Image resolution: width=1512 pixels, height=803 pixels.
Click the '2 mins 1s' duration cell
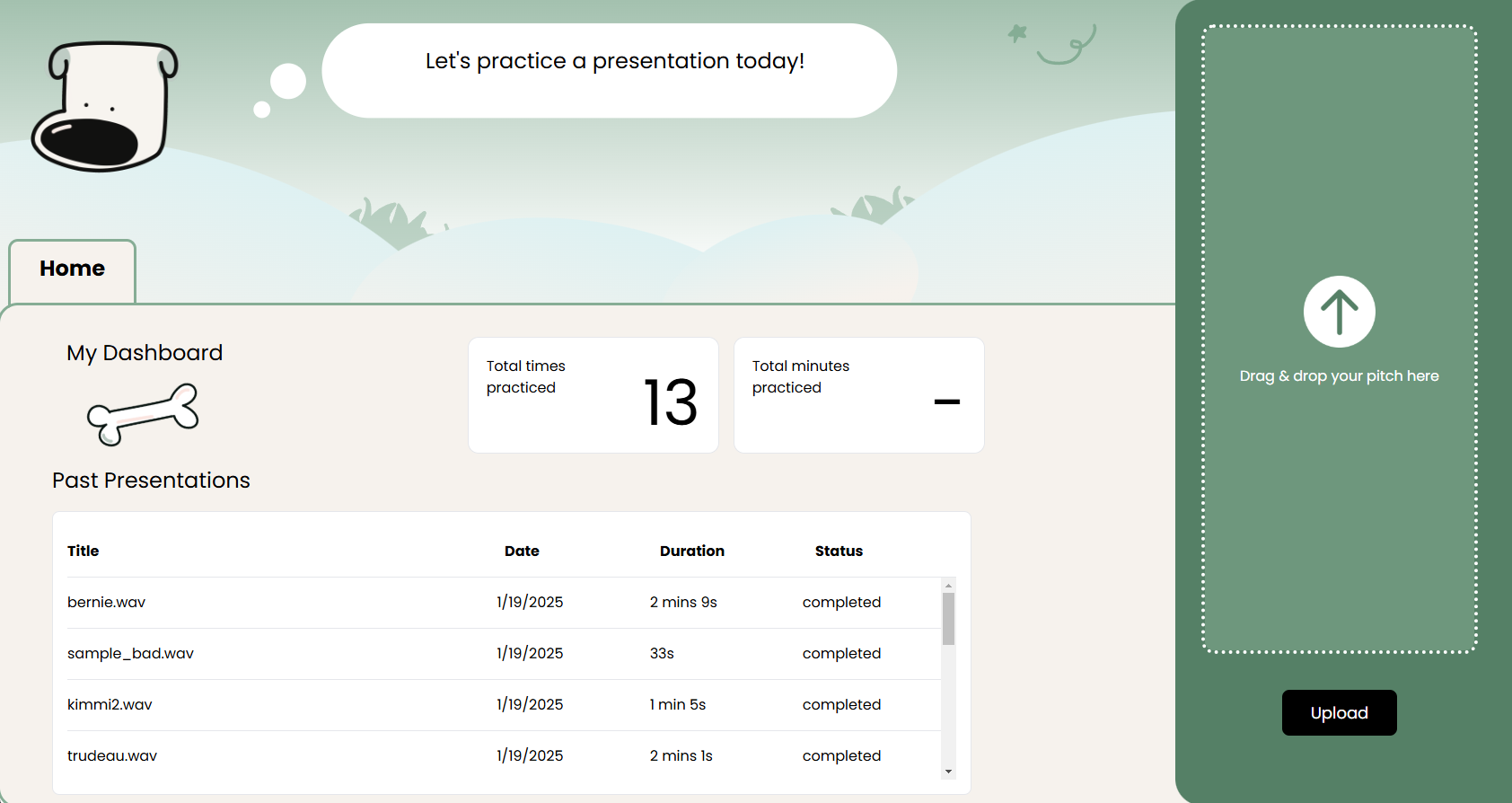click(681, 755)
